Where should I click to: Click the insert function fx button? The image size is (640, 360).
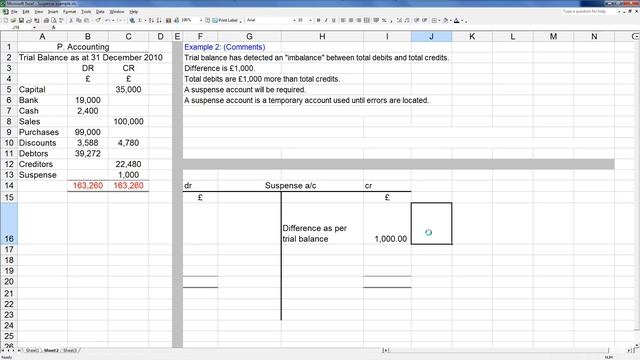pos(54,27)
